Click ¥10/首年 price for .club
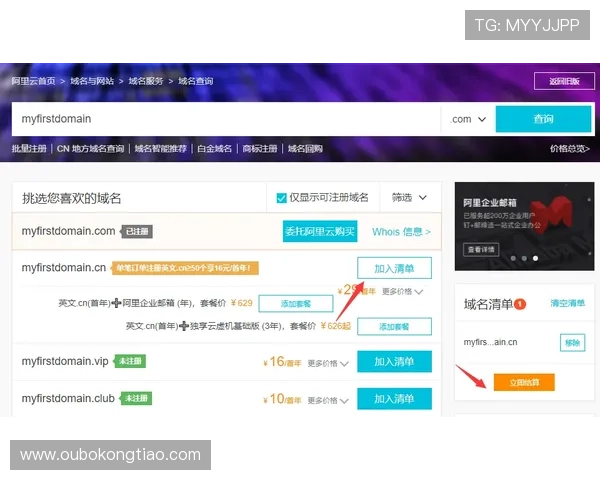 point(282,399)
